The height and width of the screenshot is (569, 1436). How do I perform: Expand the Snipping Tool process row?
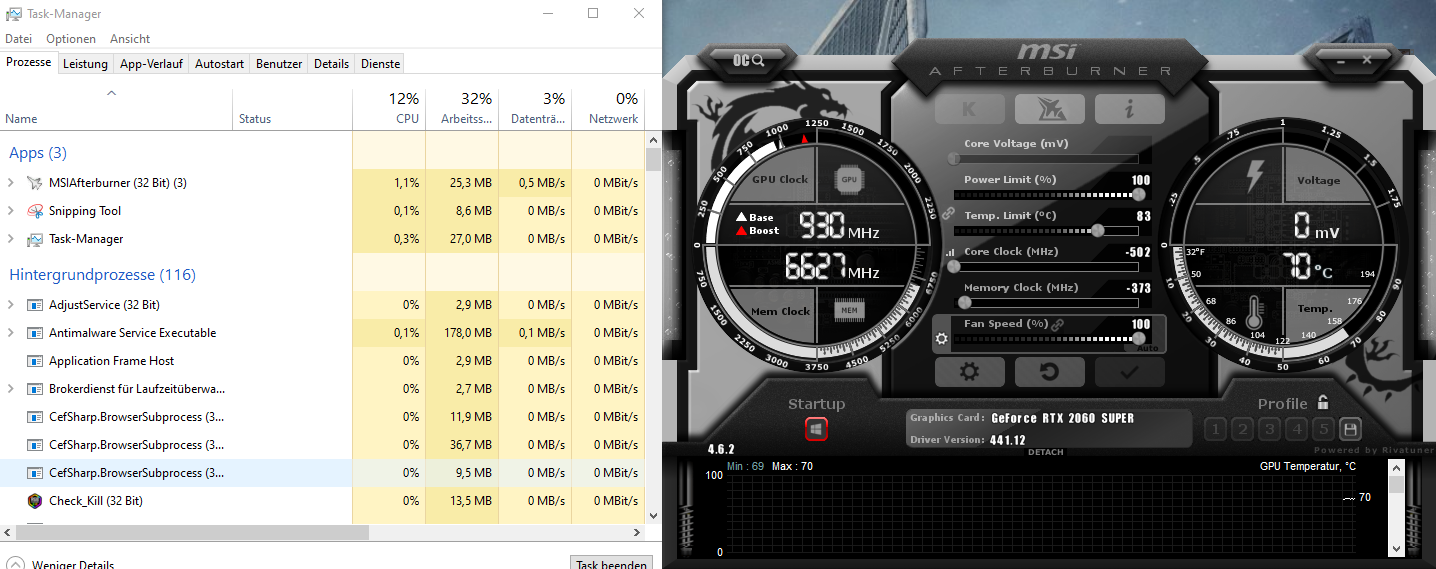point(11,211)
